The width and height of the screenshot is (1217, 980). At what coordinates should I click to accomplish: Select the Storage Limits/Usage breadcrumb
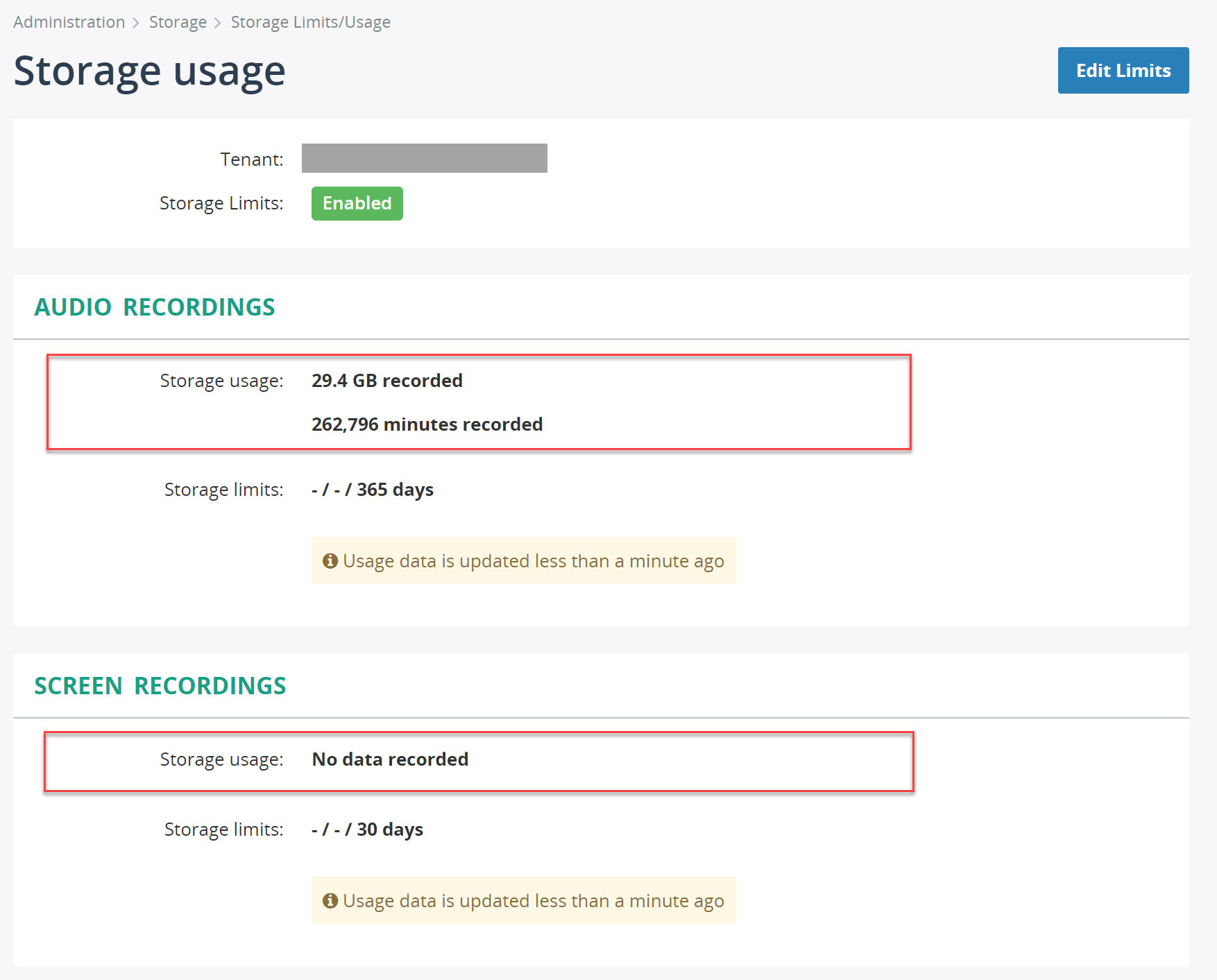[x=310, y=22]
